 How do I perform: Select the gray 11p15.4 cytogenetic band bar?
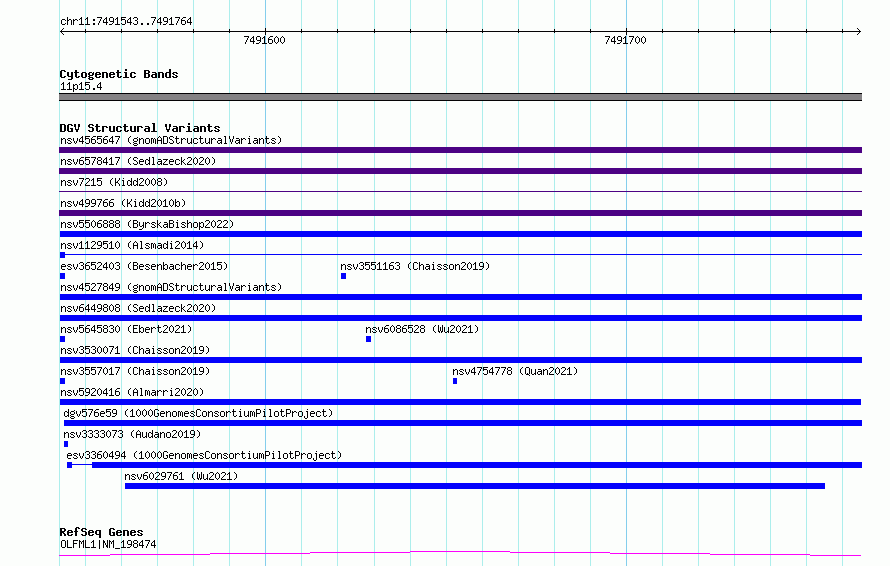460,97
